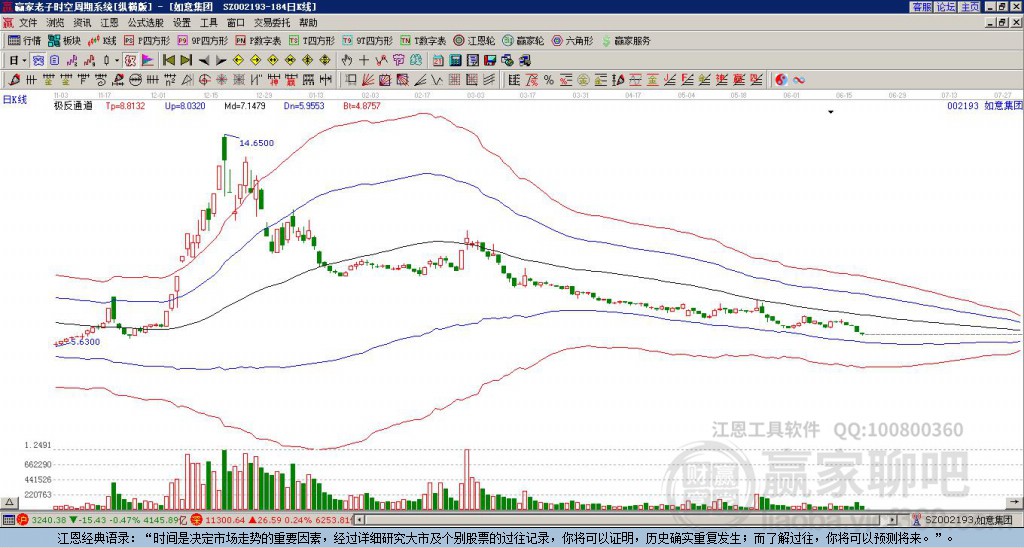Open the 文件 menu
The width and height of the screenshot is (1024, 548).
pyautogui.click(x=28, y=23)
